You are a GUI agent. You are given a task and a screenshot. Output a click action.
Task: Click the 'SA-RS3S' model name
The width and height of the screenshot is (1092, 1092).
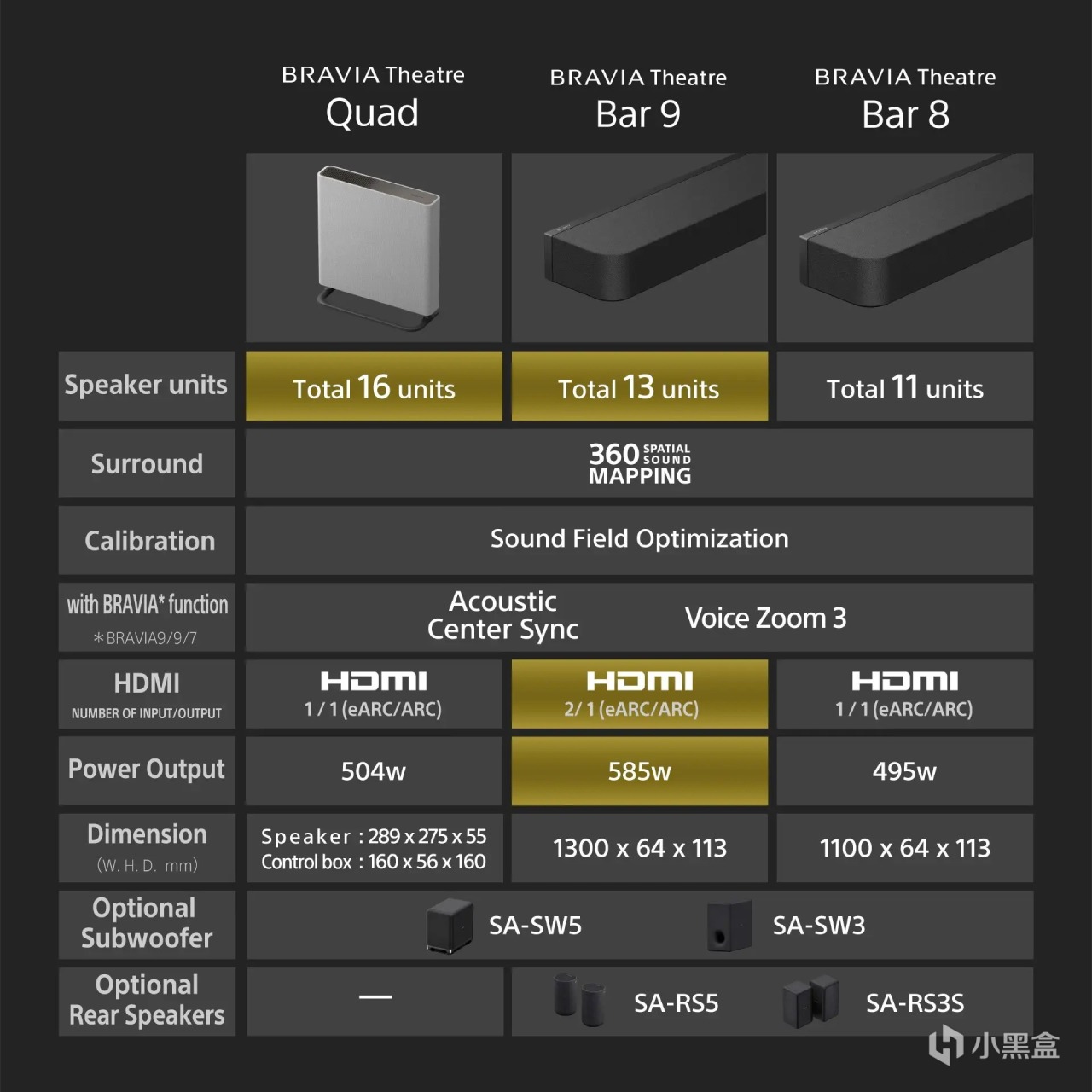click(x=915, y=1003)
